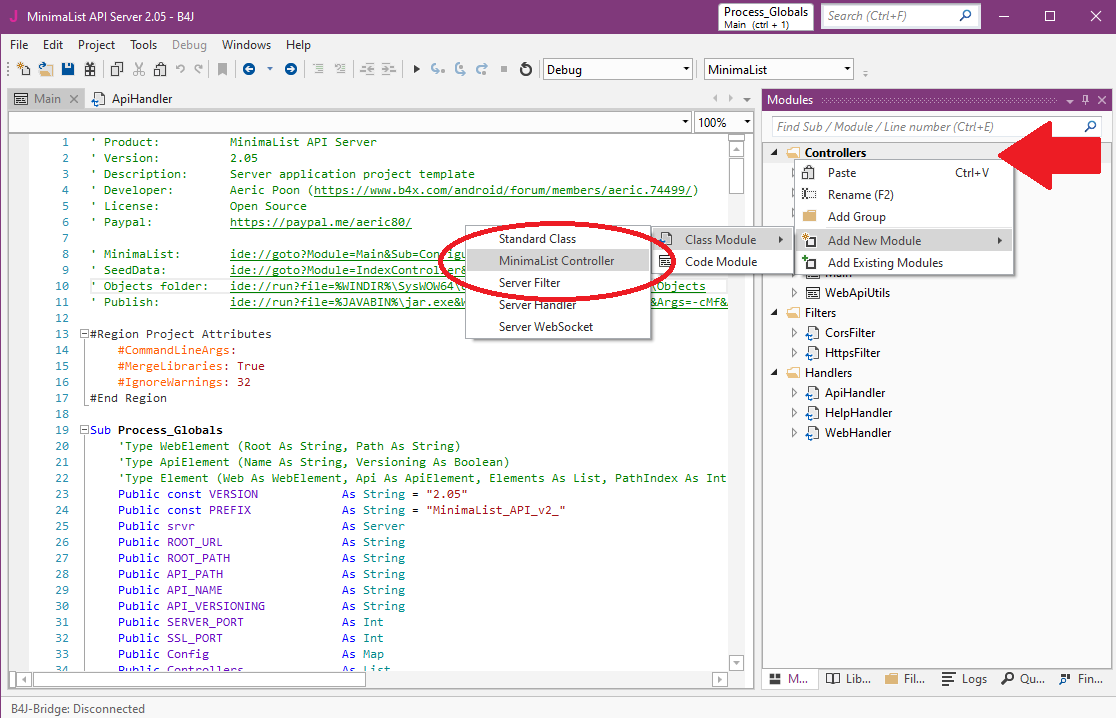Collapse the Project Attributes region fold marker
The image size is (1116, 718).
click(83, 334)
